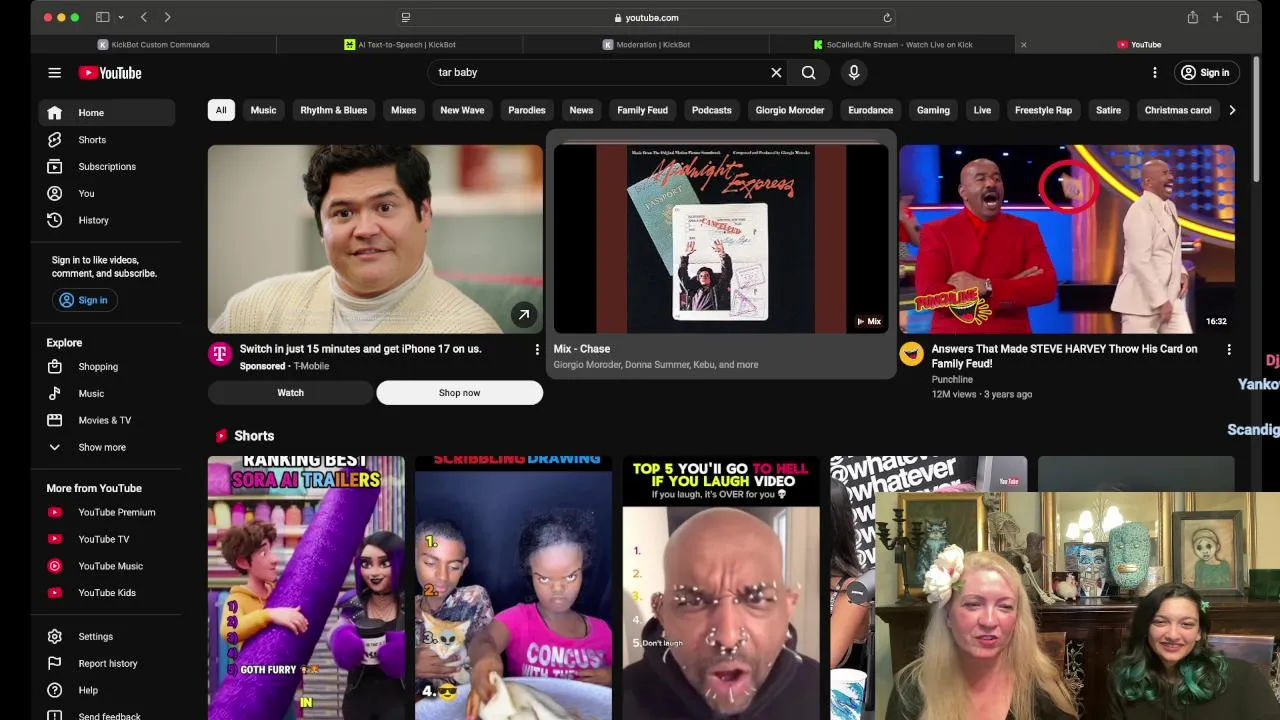Open Help in the sidebar
This screenshot has height=720, width=1280.
[x=108, y=690]
